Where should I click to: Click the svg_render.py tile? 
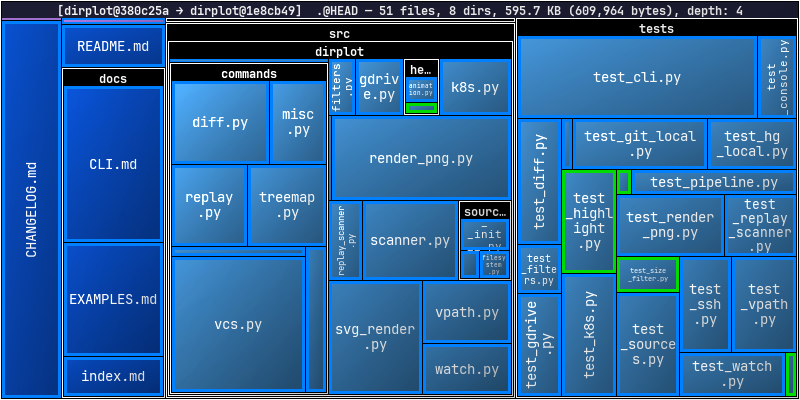click(x=376, y=337)
